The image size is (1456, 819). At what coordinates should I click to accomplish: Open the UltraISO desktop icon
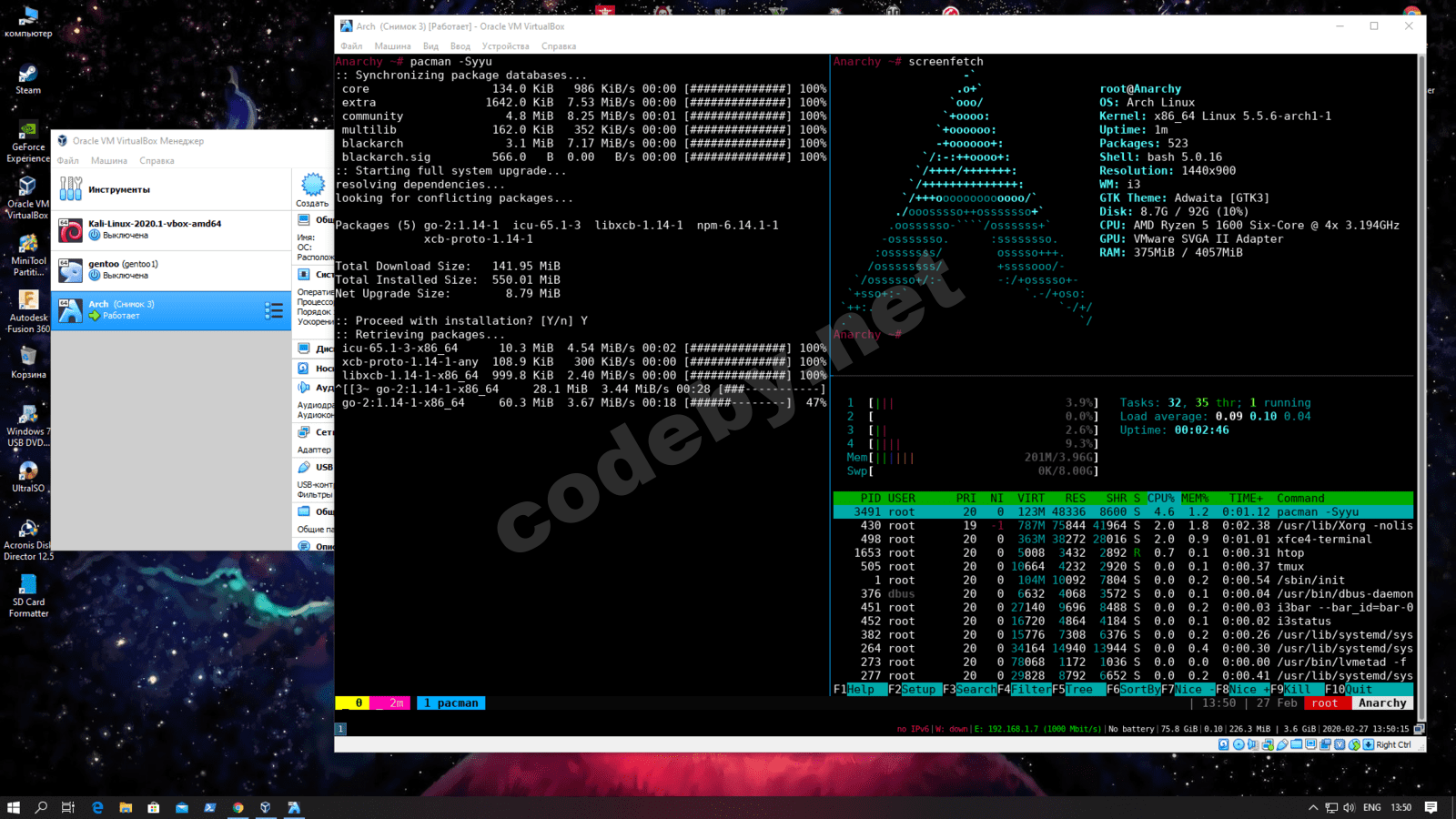[28, 476]
